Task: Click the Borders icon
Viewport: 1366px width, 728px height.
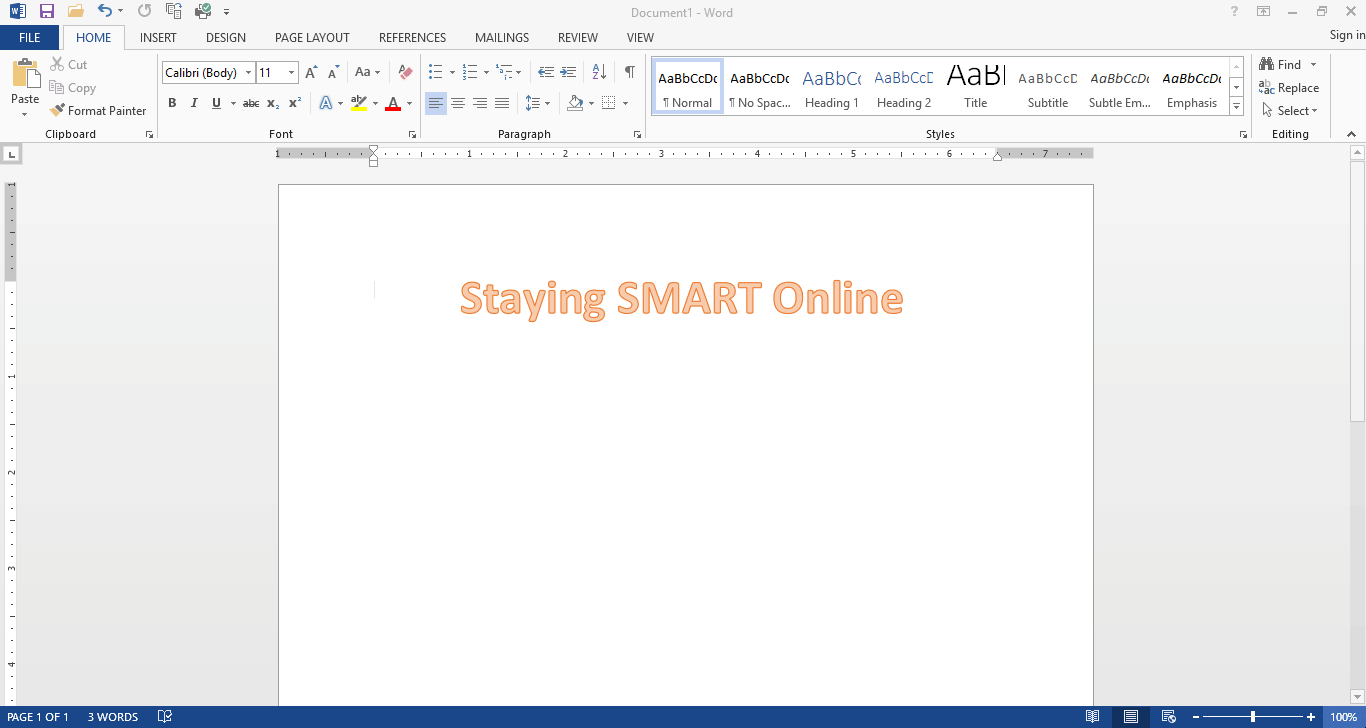Action: pos(609,103)
